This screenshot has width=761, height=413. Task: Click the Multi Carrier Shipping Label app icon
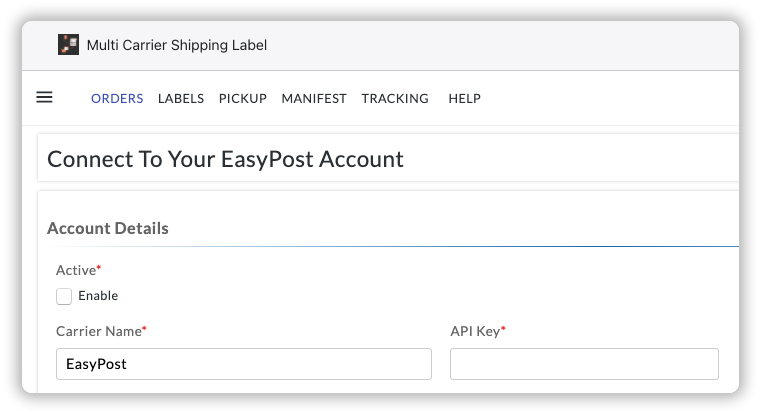click(68, 45)
